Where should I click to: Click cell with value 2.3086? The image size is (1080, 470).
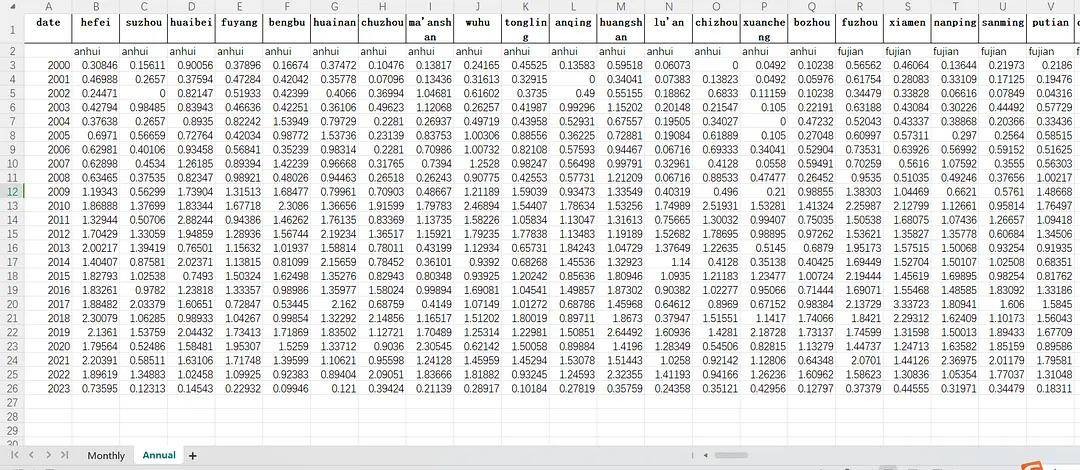tap(287, 205)
